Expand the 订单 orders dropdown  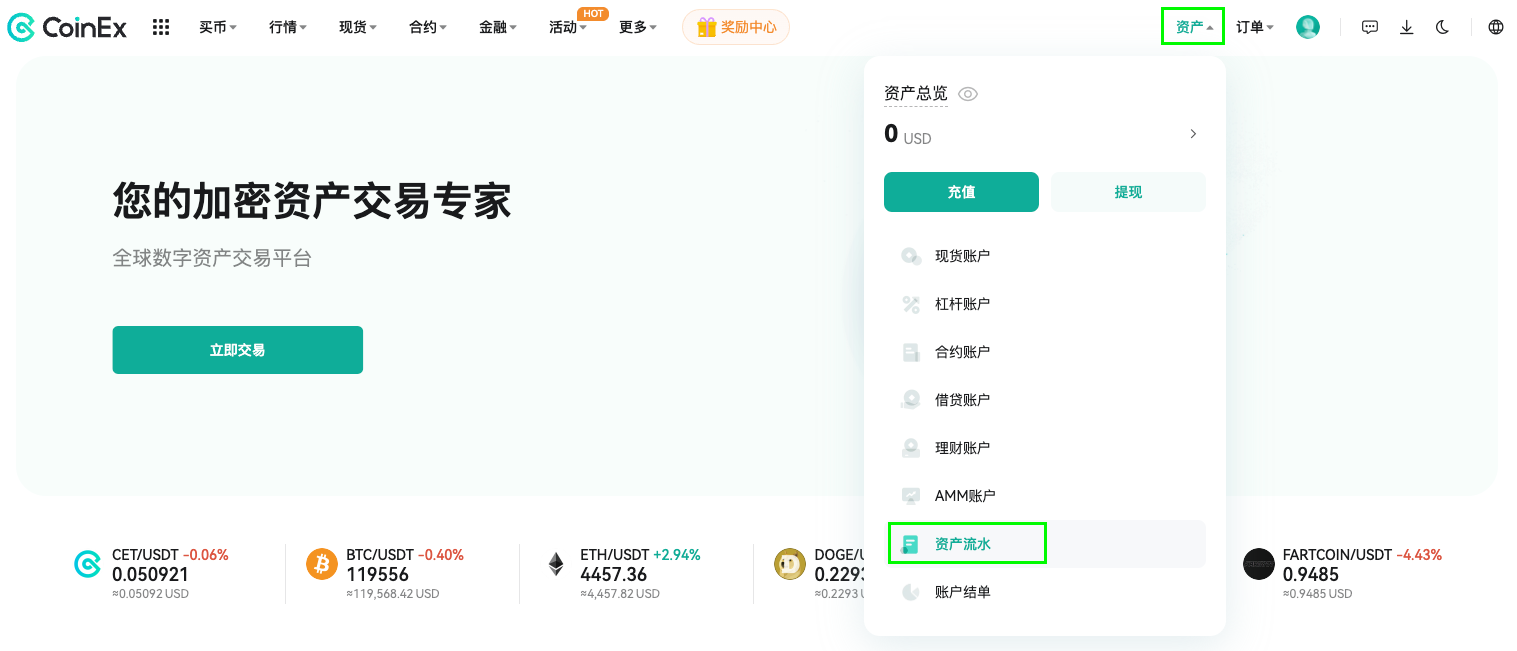1255,27
